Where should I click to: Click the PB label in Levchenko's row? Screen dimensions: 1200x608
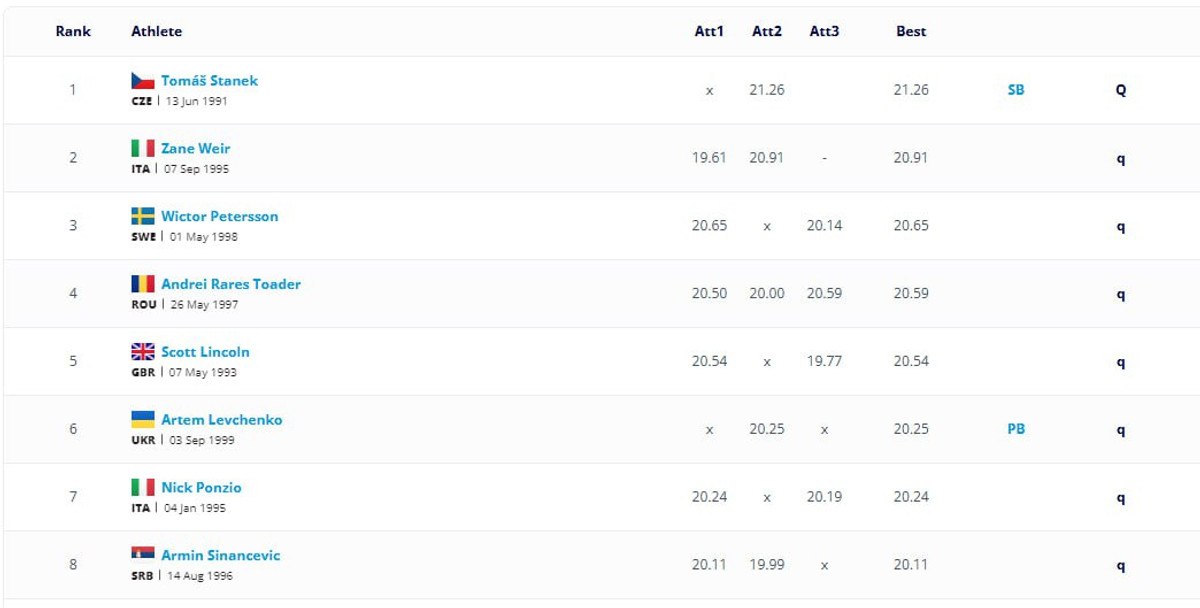tap(1016, 429)
